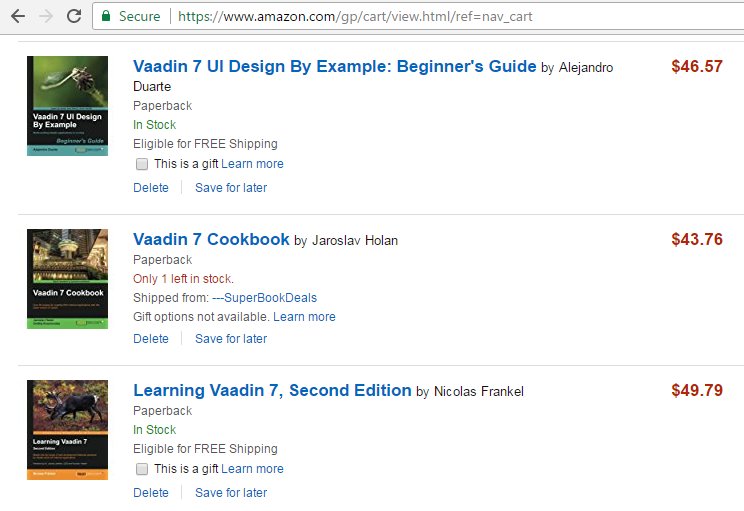
Task: Save Vaadin 7 Cookbook for later
Action: [231, 339]
